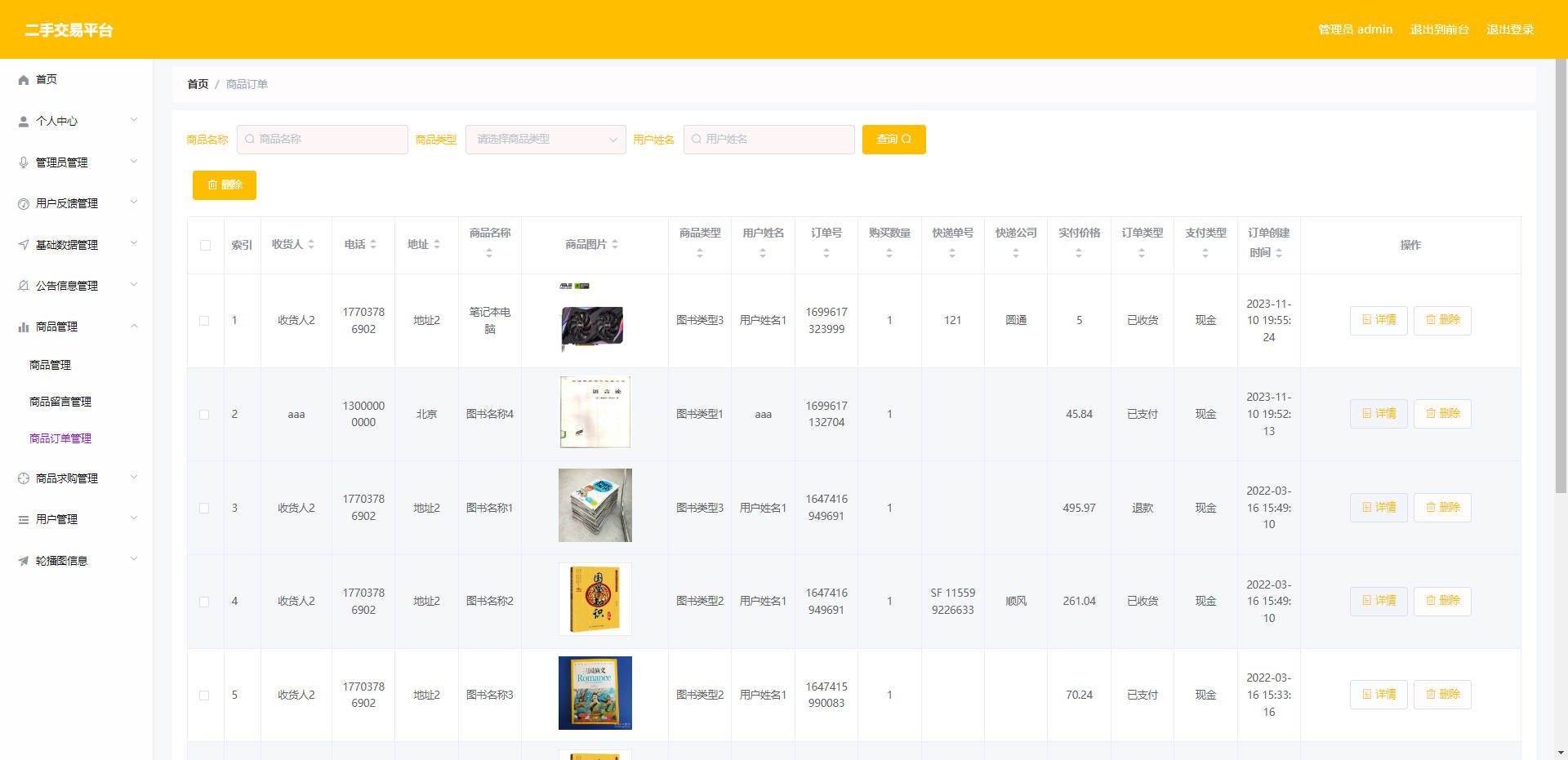Open 详情 for the 图书名称1 order
Screen dimensions: 1568x760
click(x=1379, y=508)
